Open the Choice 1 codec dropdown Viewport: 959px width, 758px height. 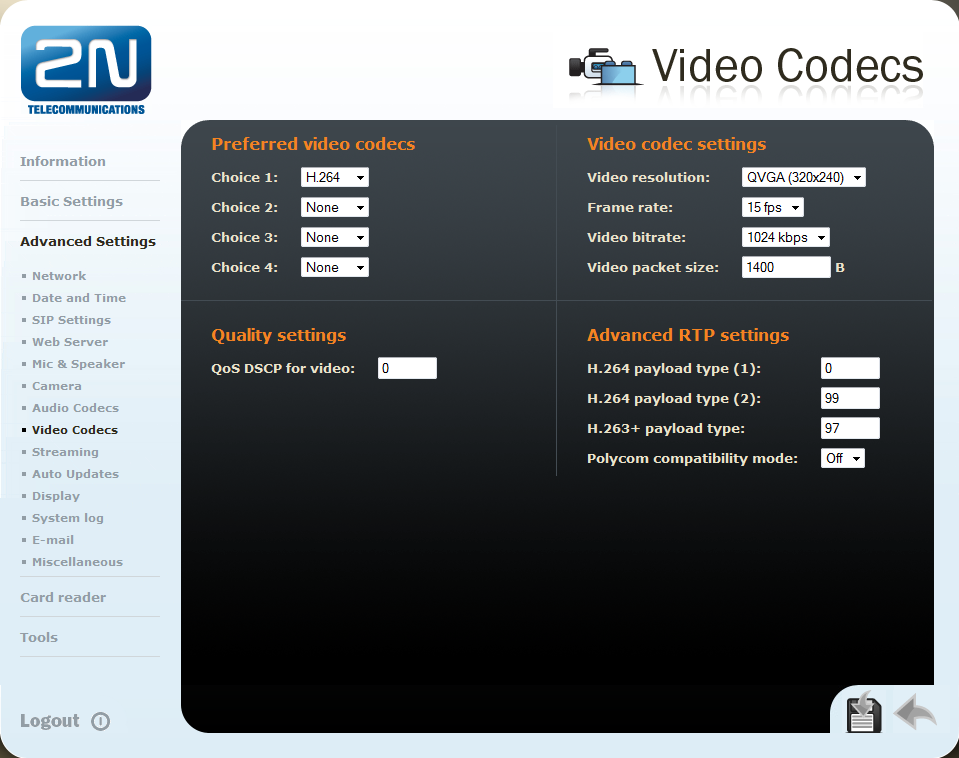pyautogui.click(x=334, y=178)
